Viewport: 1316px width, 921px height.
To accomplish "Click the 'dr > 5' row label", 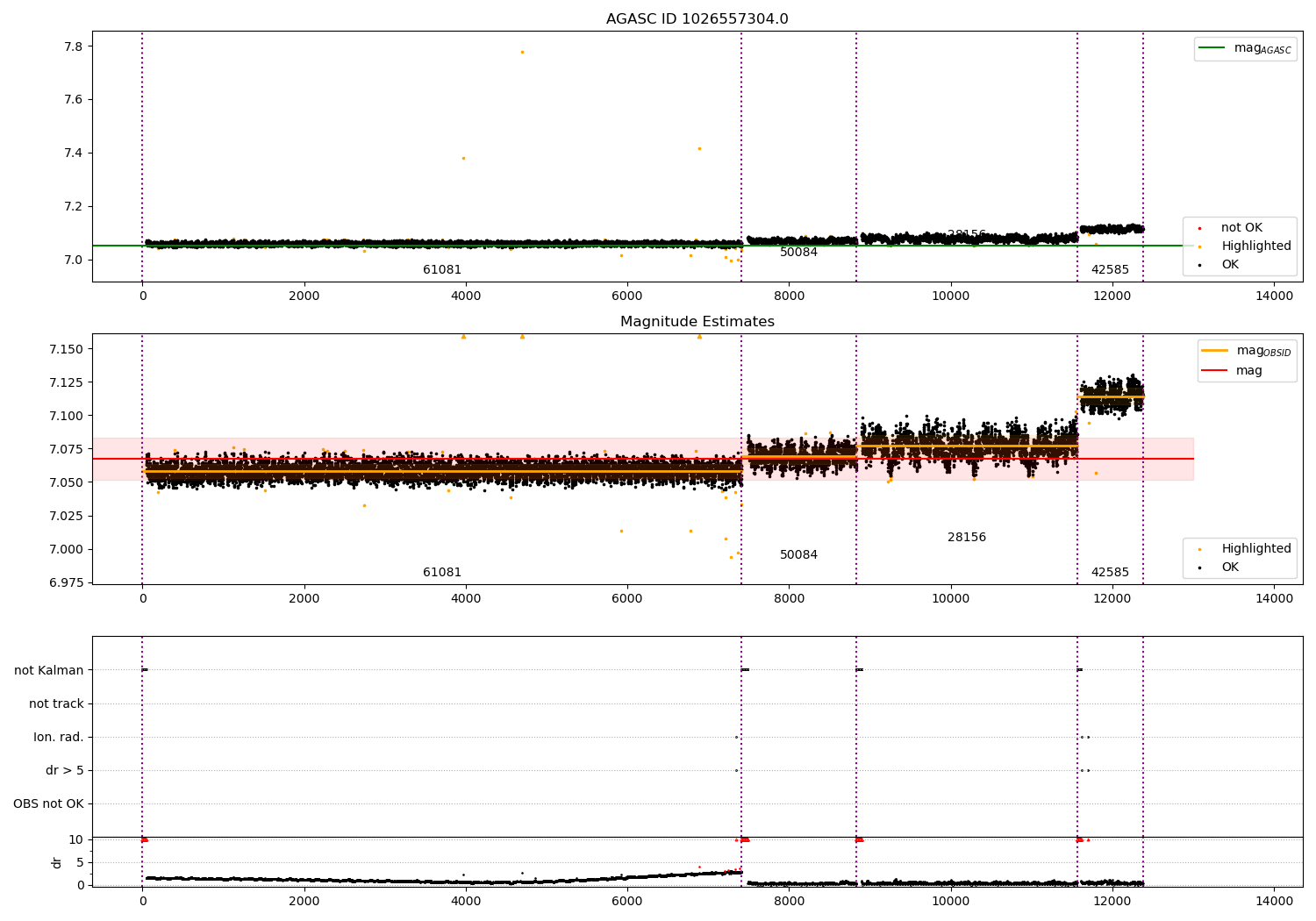I will [65, 771].
